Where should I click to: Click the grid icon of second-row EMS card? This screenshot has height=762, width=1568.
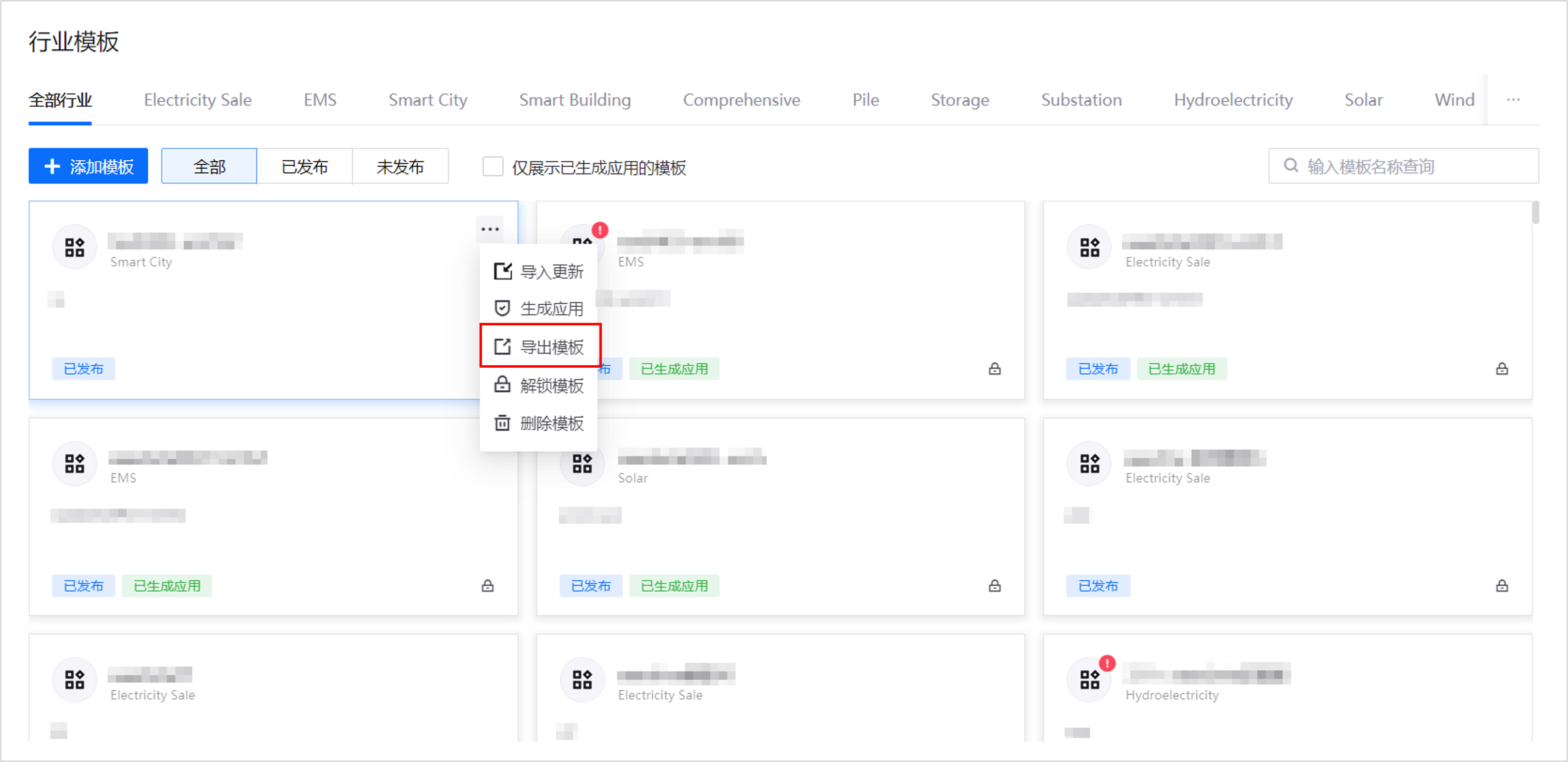pyautogui.click(x=74, y=464)
